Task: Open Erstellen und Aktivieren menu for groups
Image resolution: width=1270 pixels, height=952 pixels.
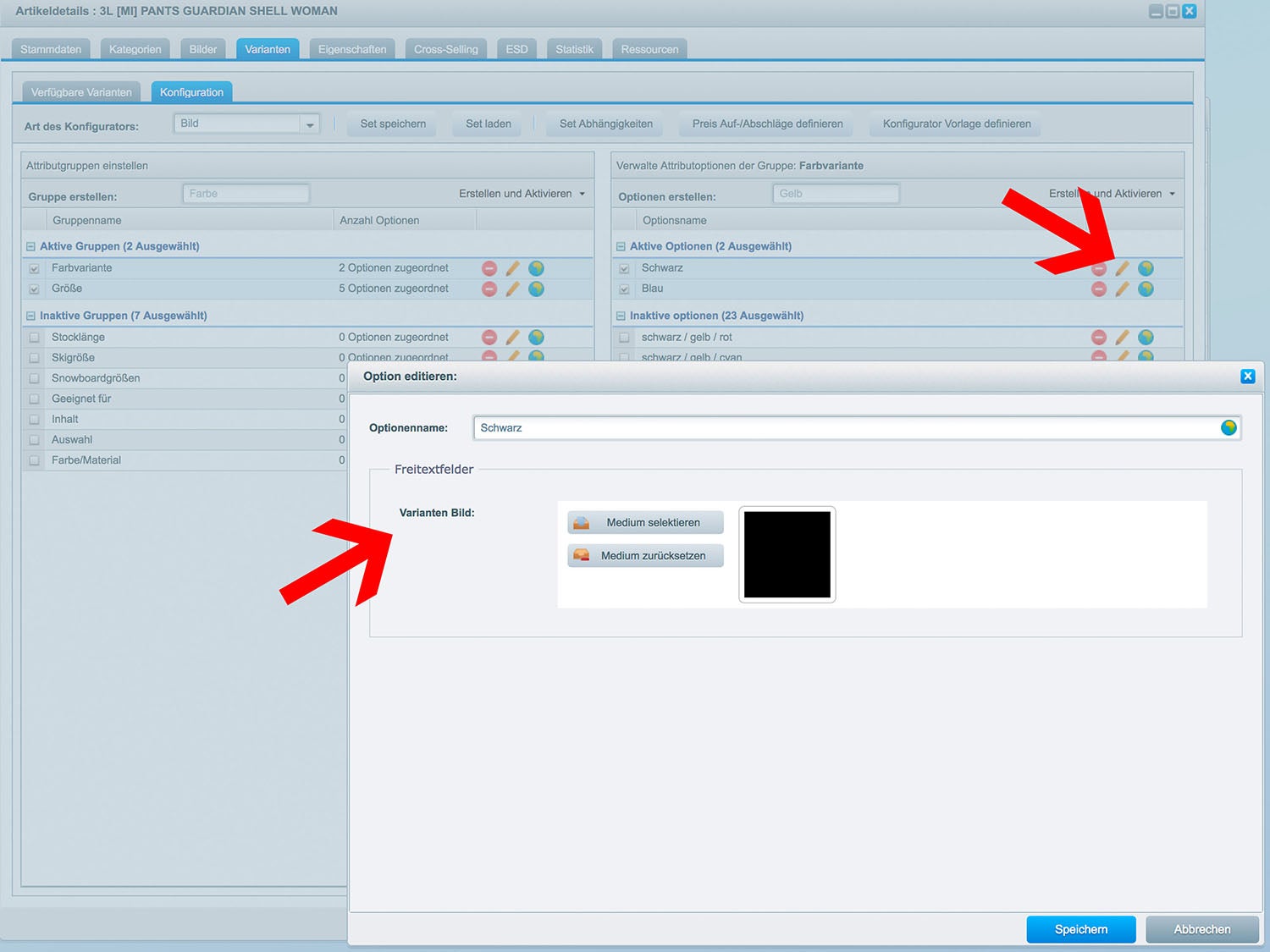Action: point(522,194)
